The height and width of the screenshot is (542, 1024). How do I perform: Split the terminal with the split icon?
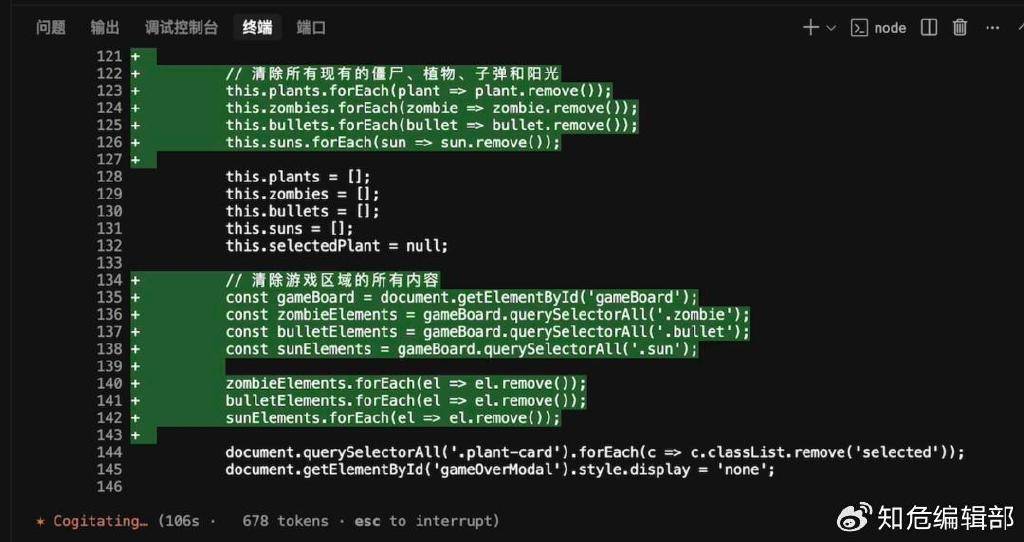[x=929, y=27]
